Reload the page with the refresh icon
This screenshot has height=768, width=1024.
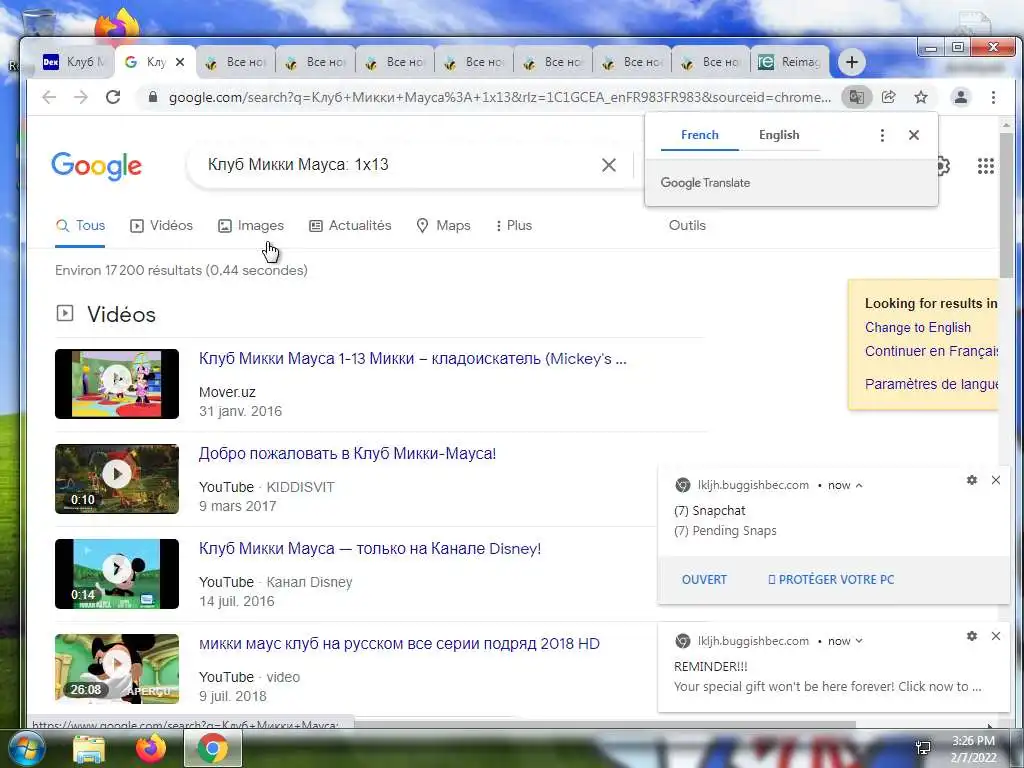coord(113,97)
